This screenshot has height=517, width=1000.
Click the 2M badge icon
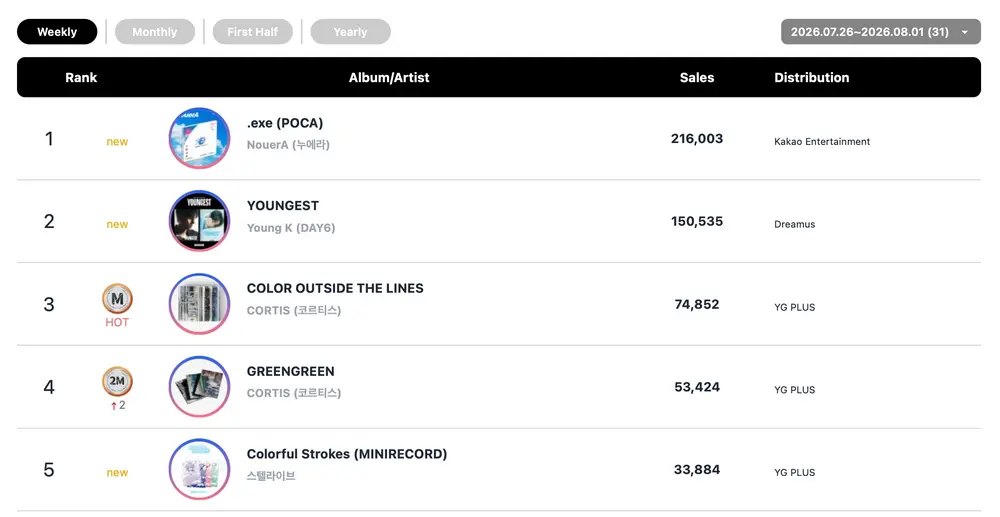[117, 381]
